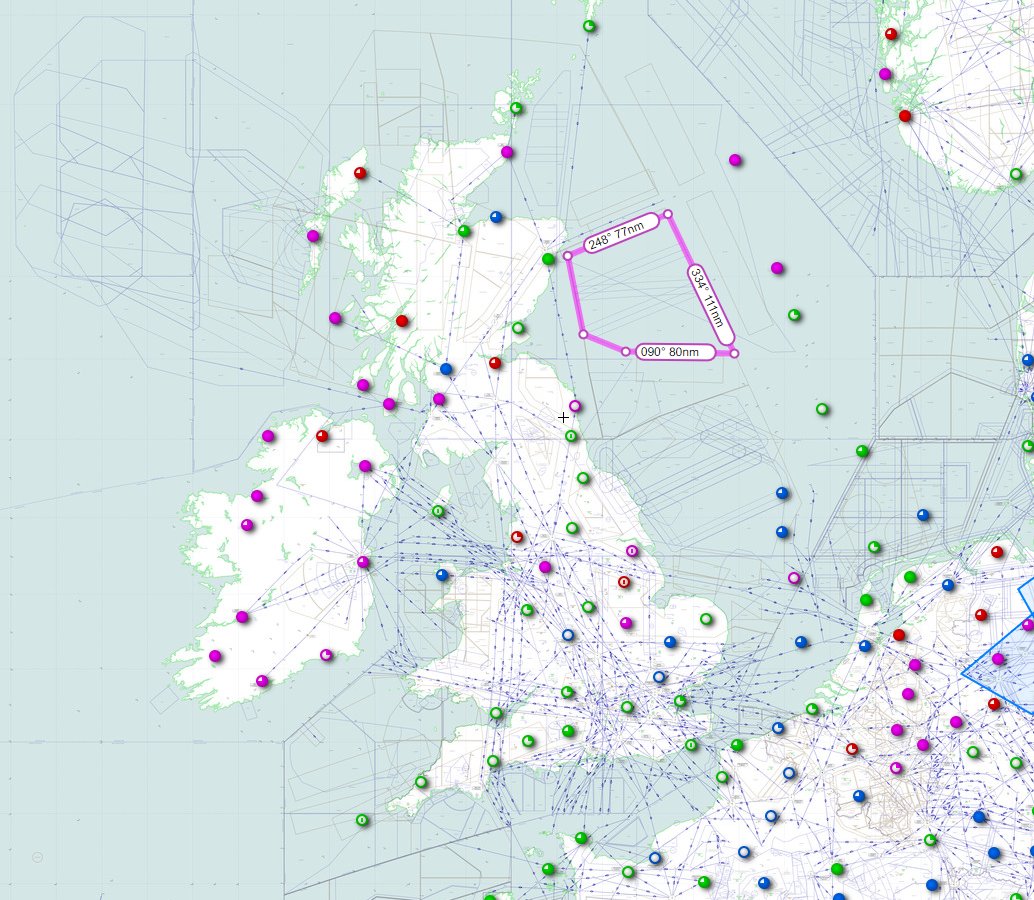1034x900 pixels.
Task: Click magenta marker at Shannon in western Ireland
Action: coord(242,617)
